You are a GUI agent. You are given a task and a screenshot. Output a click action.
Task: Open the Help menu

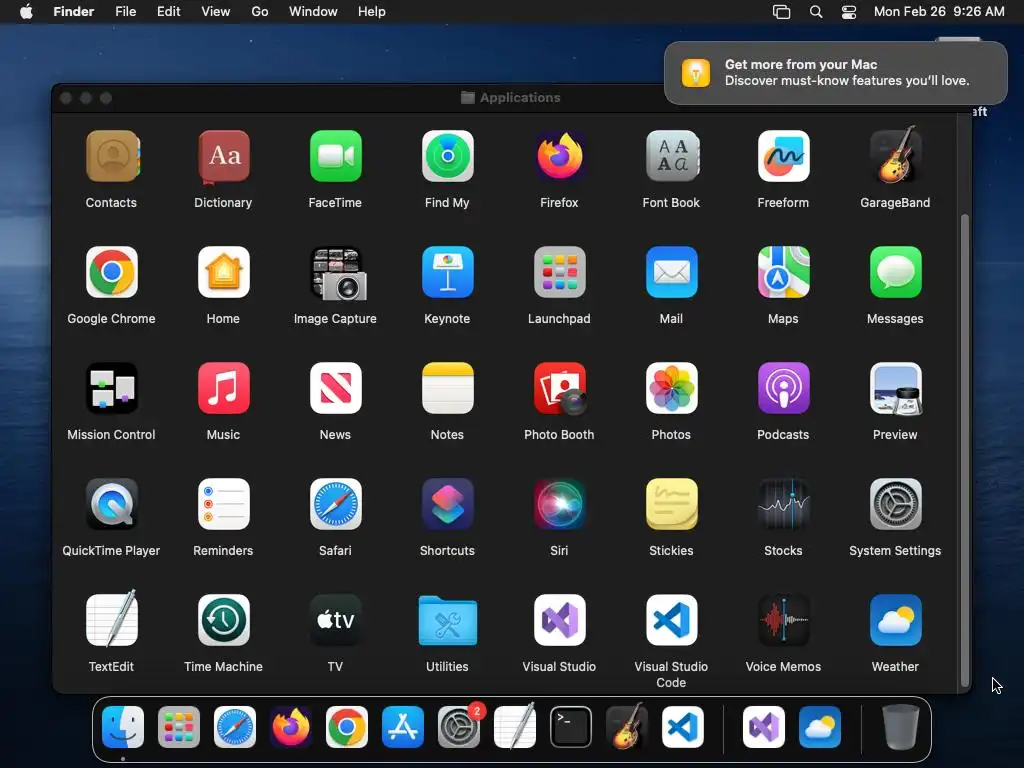point(372,11)
